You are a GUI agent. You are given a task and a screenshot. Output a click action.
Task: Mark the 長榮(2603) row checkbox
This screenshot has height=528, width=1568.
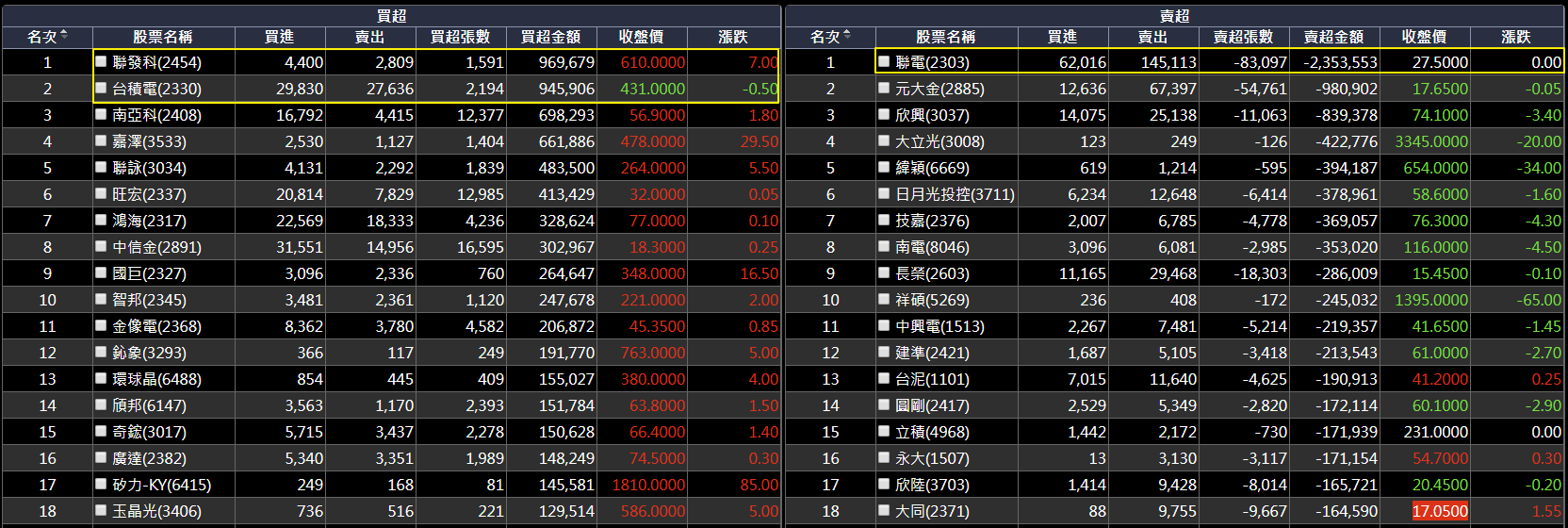[x=884, y=272]
